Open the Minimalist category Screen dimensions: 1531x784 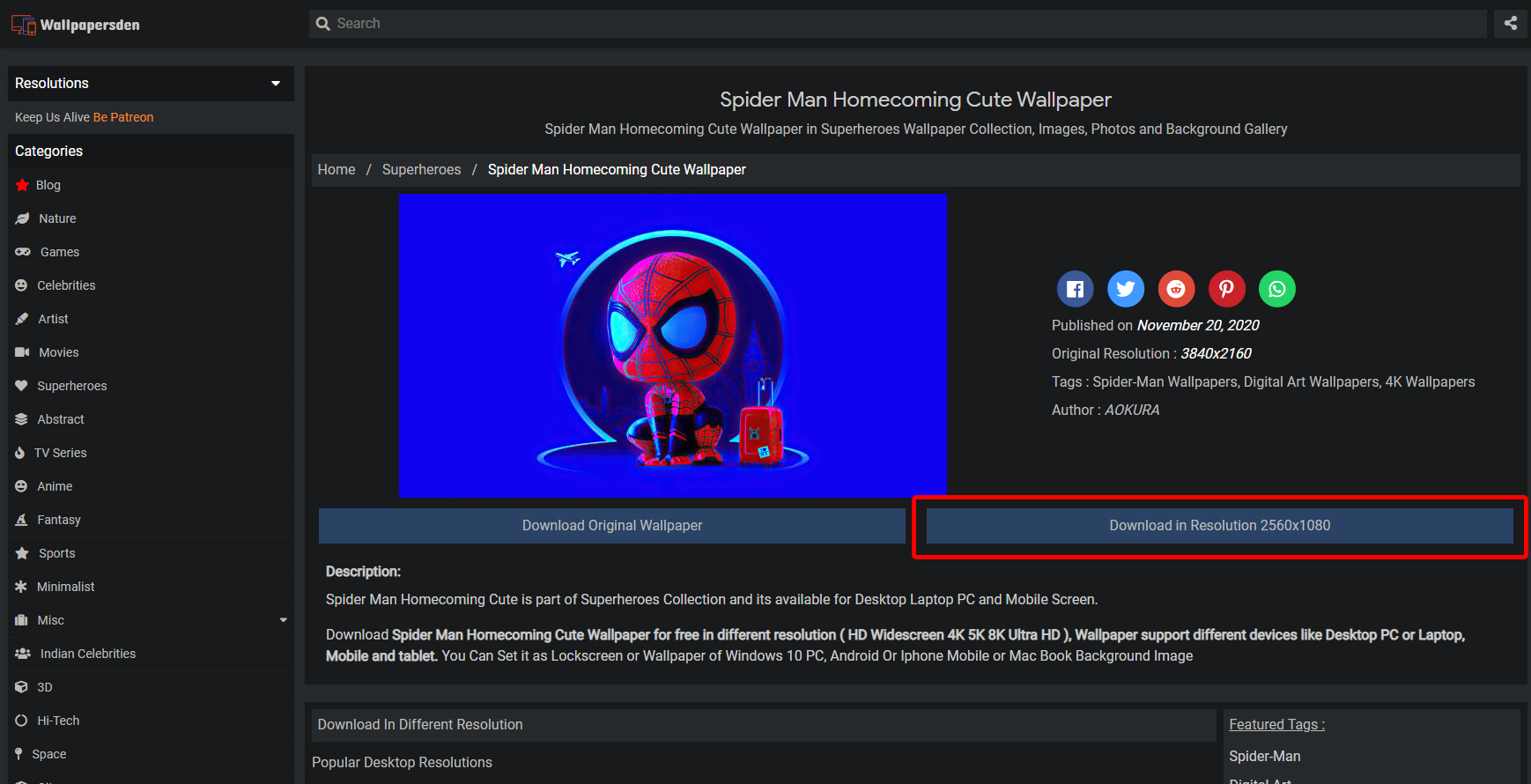[65, 587]
